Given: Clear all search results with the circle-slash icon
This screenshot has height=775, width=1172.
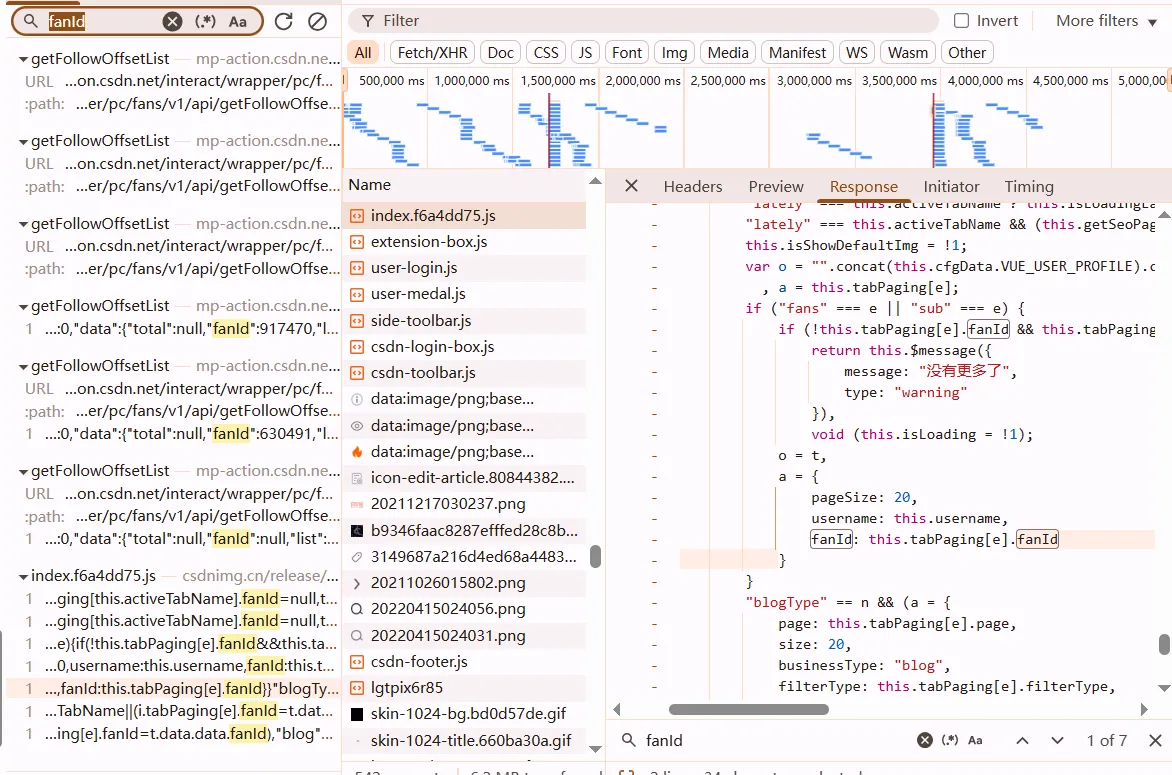Looking at the screenshot, I should point(318,21).
